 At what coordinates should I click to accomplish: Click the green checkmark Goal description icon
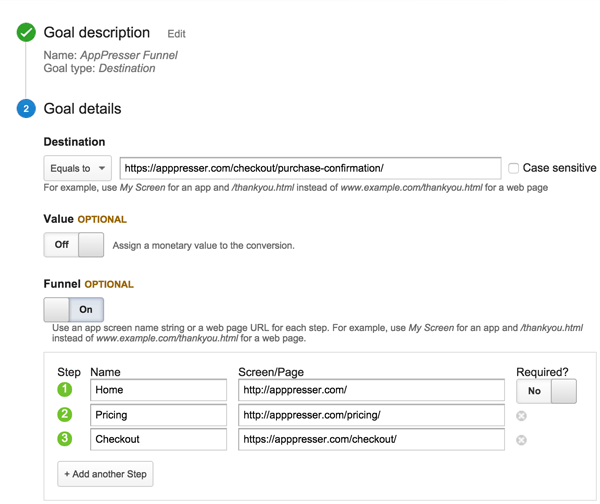point(26,32)
